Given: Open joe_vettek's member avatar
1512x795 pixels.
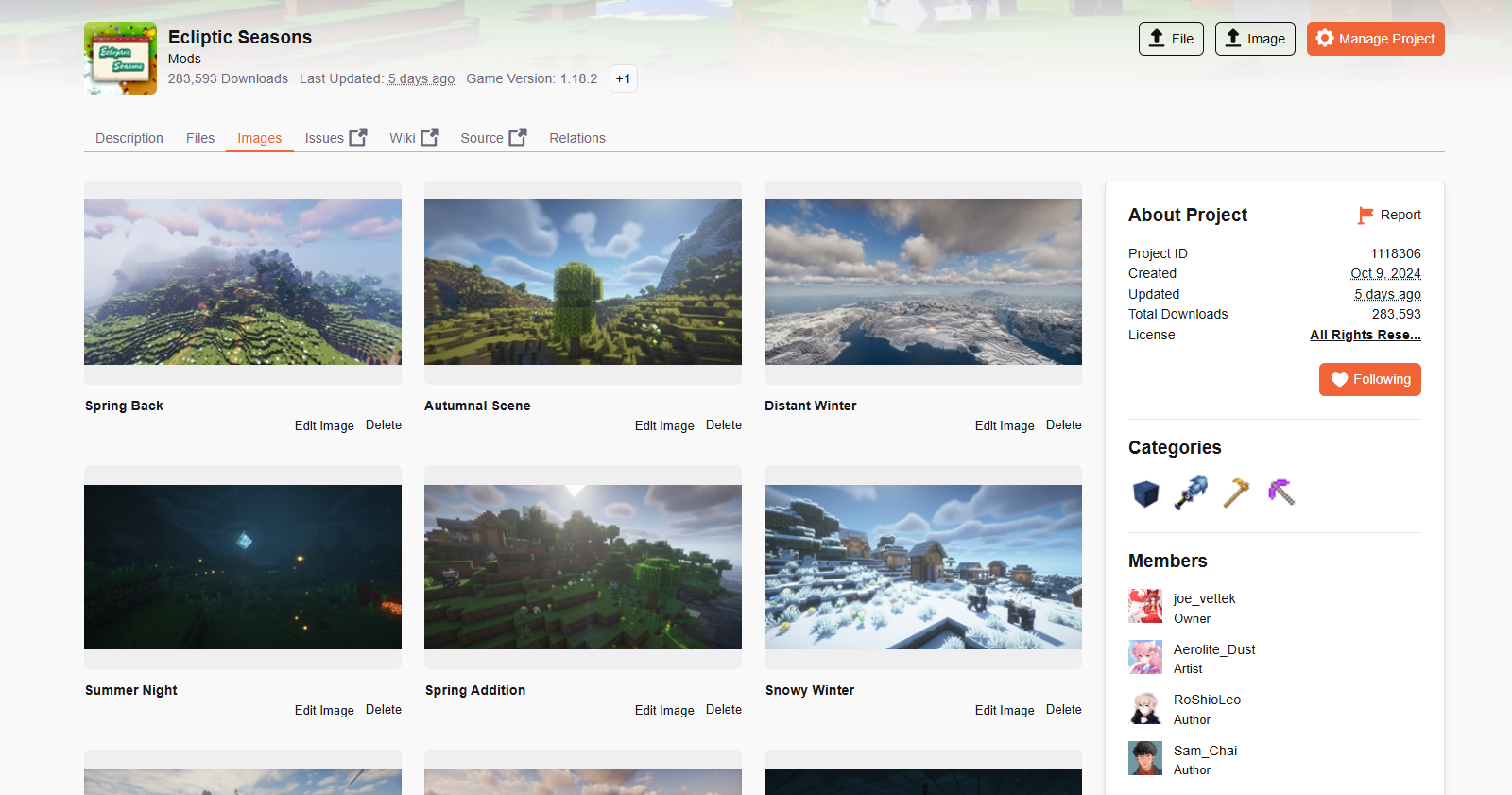Looking at the screenshot, I should (1145, 607).
